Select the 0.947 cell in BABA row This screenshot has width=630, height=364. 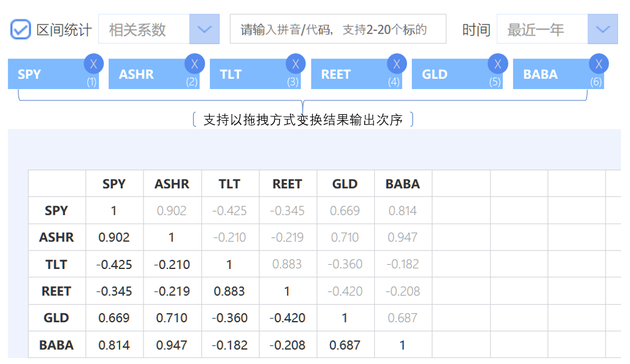[172, 345]
